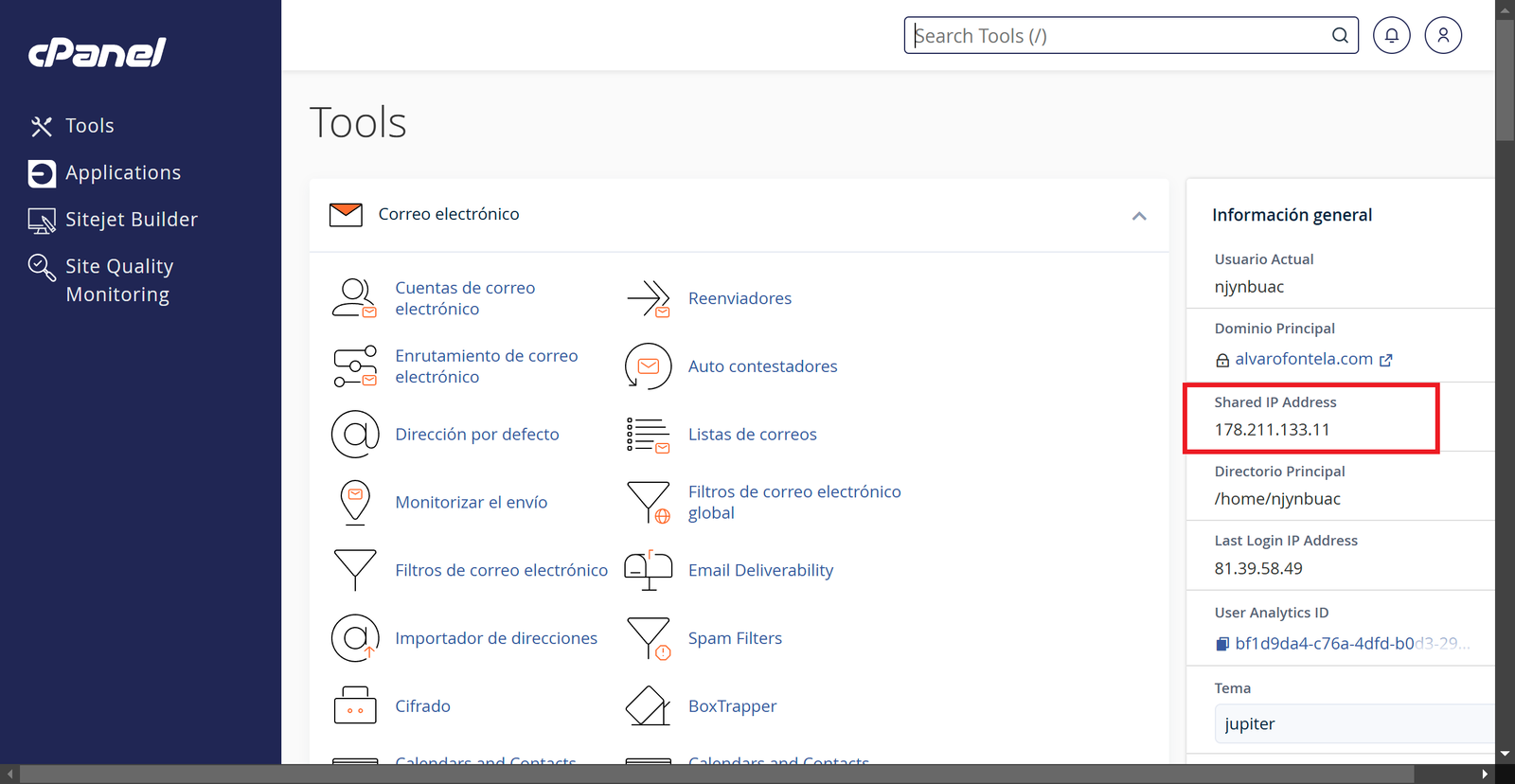This screenshot has height=784, width=1515.
Task: Open Importador de direcciones link
Action: pos(496,638)
